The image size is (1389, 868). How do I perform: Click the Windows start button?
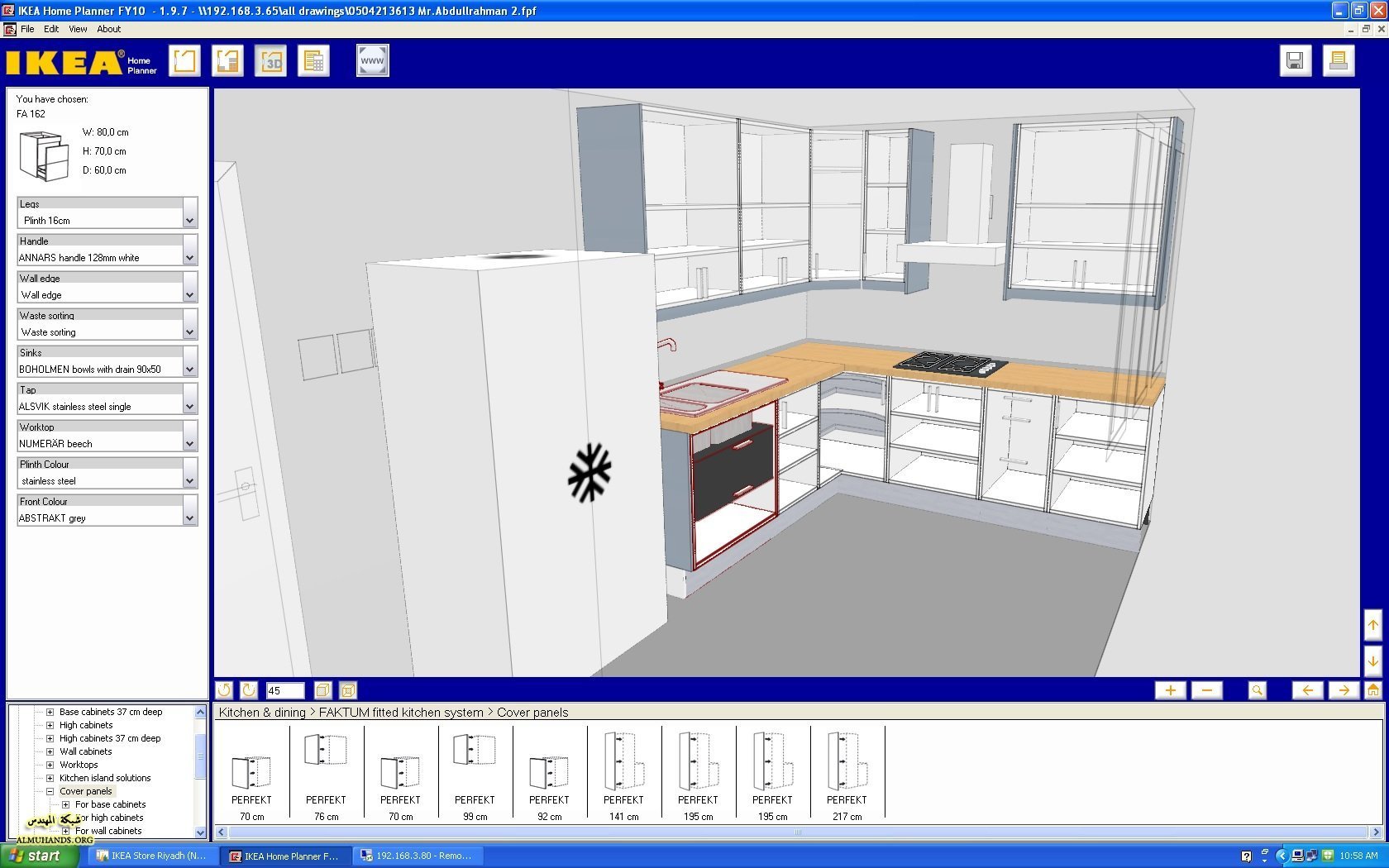37,856
